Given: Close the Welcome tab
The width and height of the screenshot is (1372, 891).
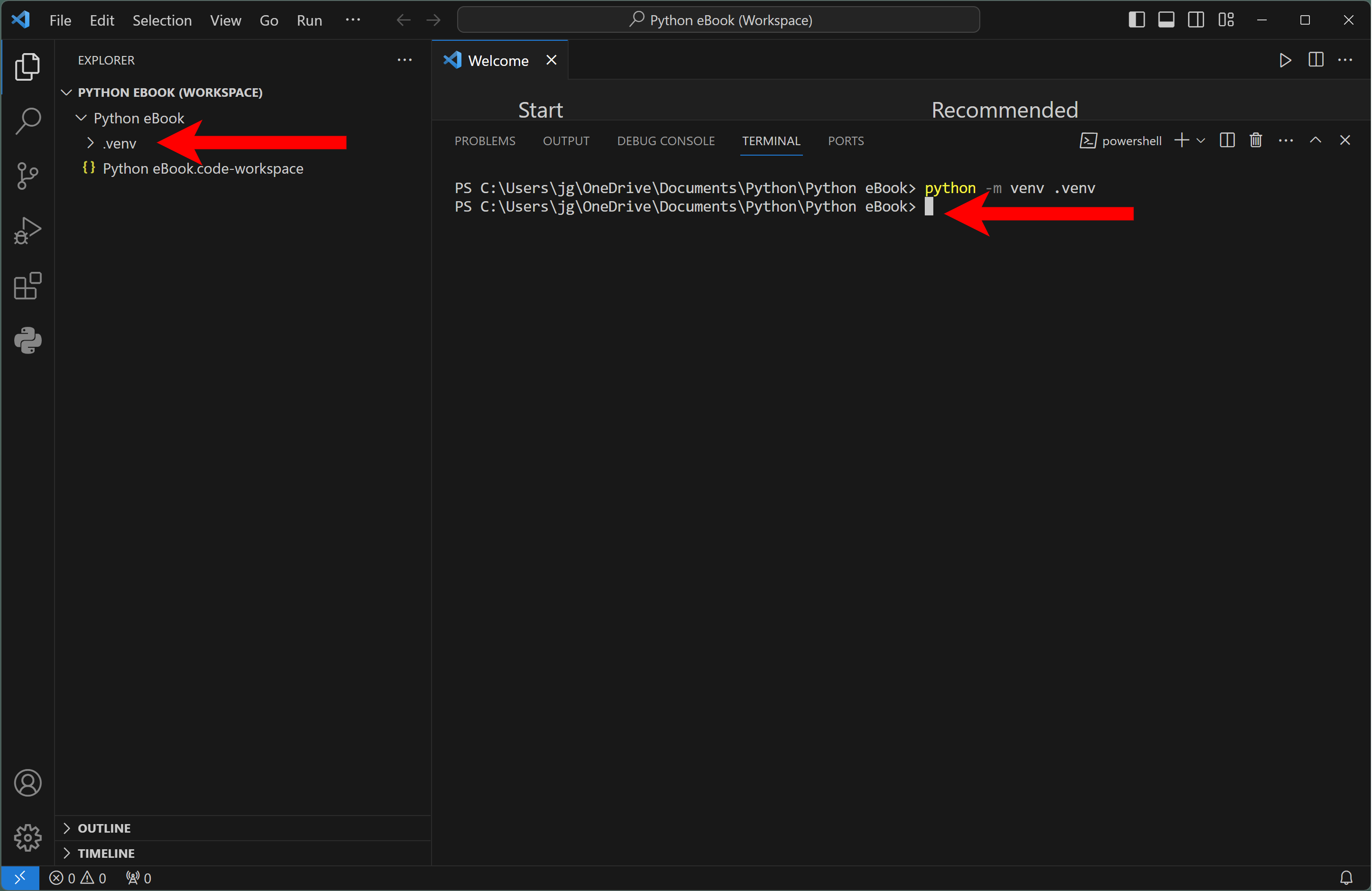Looking at the screenshot, I should click(x=551, y=60).
